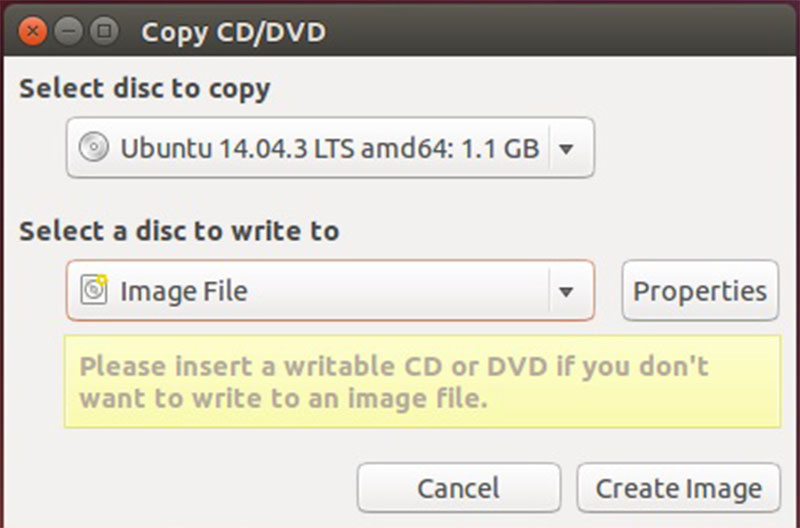Click empty title bar area right of title

click(x=560, y=32)
